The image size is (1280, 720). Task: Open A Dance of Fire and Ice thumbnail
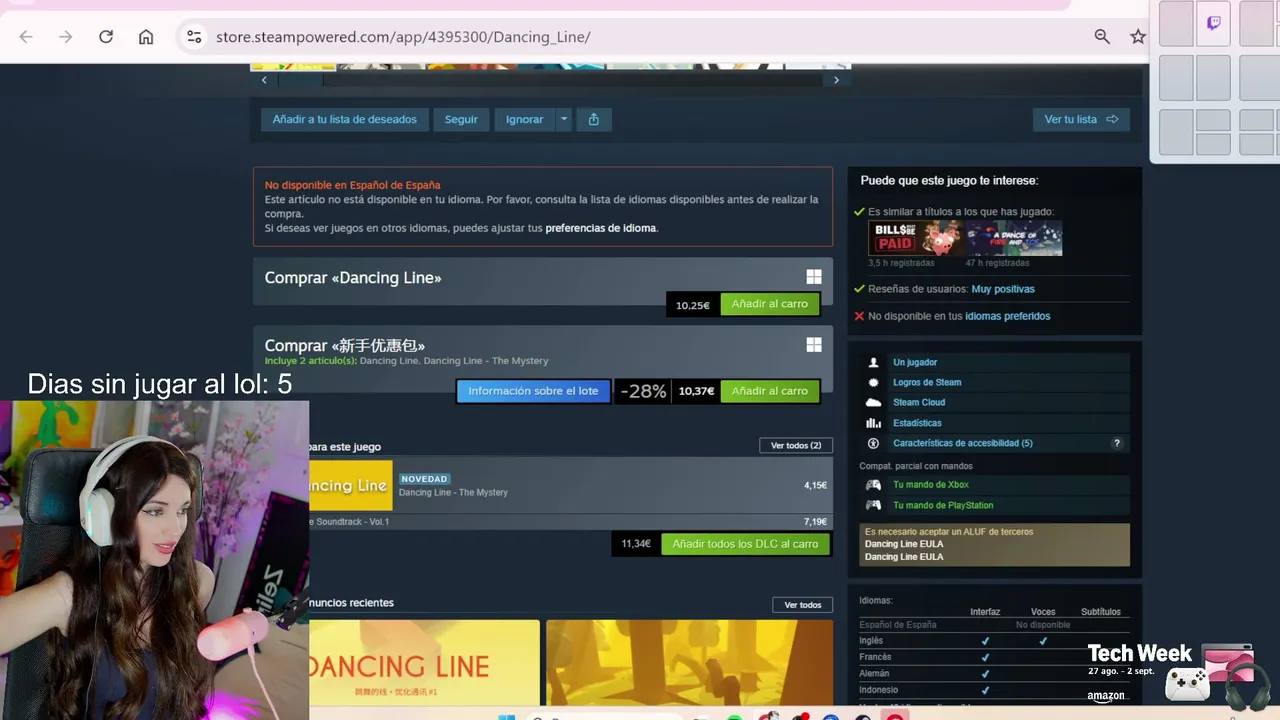[1014, 239]
